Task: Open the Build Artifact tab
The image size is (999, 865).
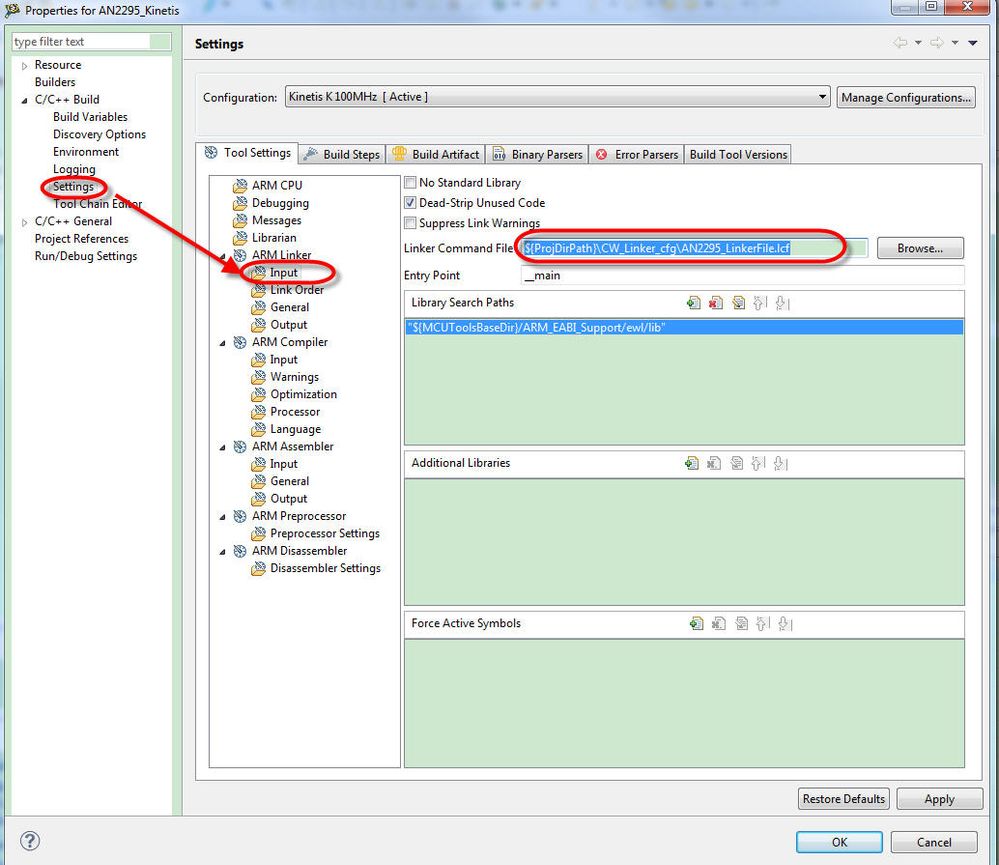Action: pos(436,154)
